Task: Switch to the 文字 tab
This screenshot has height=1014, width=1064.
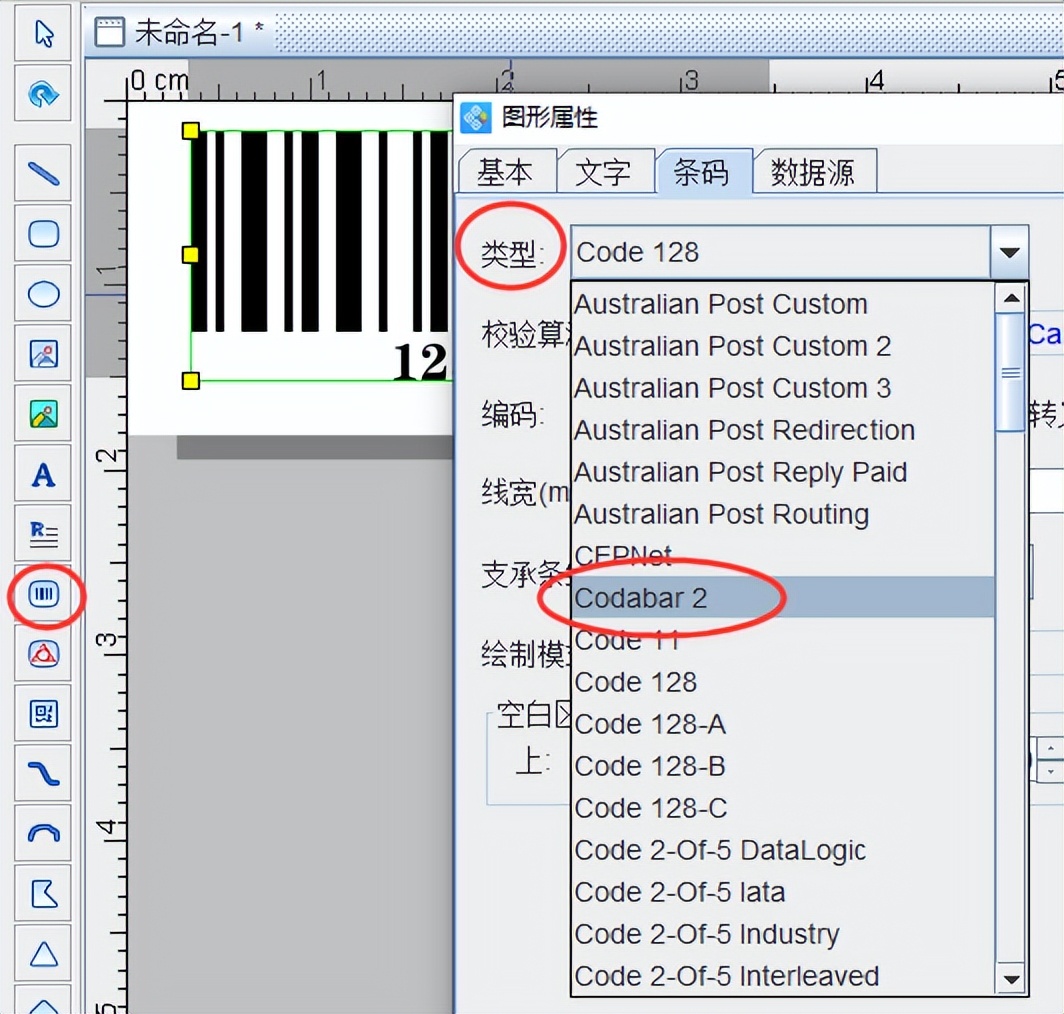Action: (606, 171)
